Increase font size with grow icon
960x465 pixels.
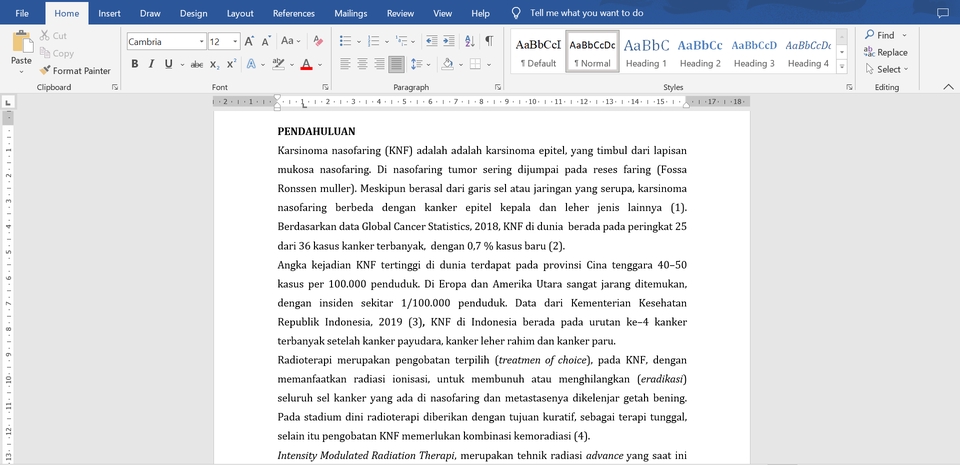pyautogui.click(x=249, y=42)
